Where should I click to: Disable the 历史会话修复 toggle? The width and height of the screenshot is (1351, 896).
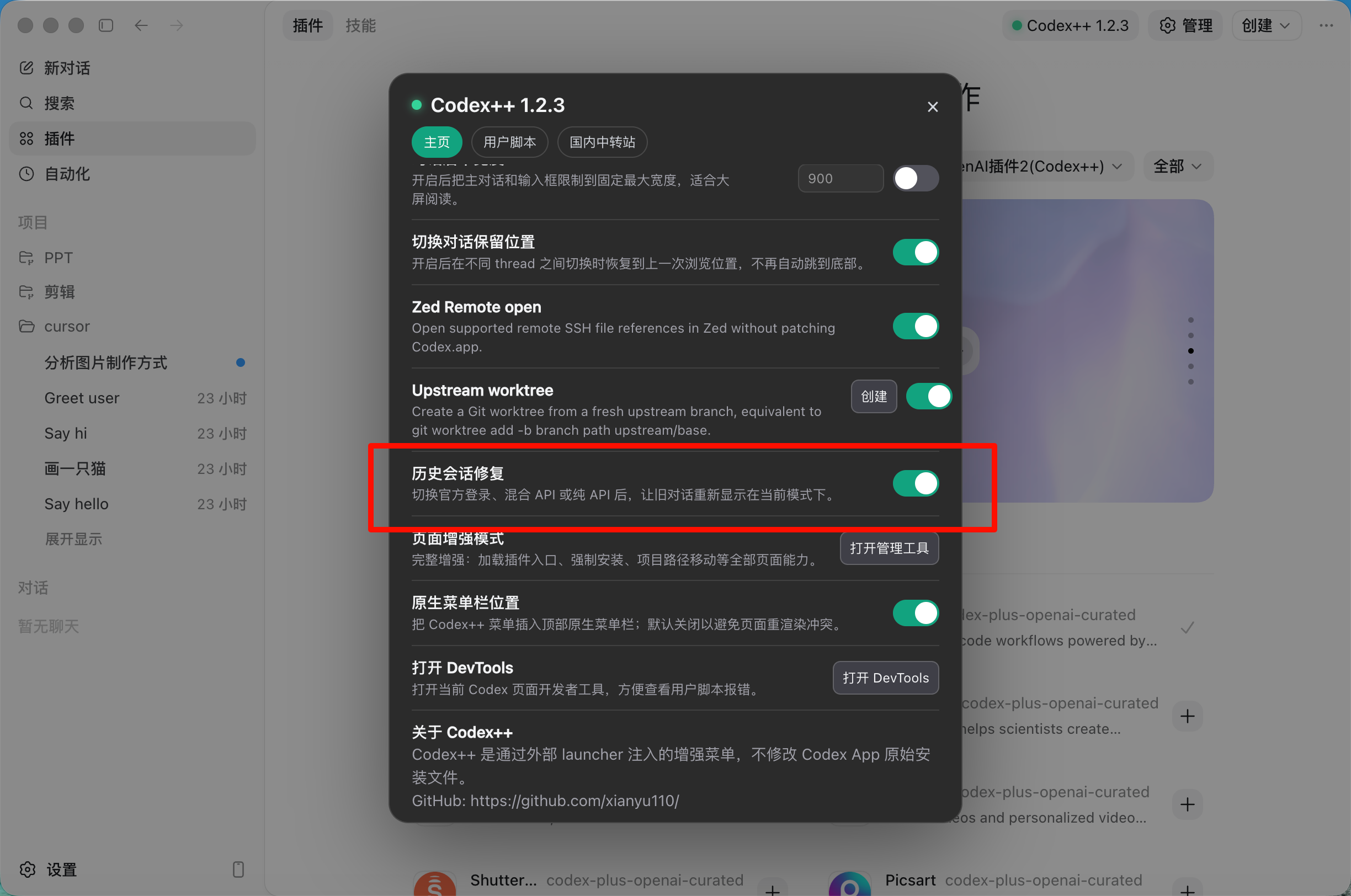click(x=916, y=483)
